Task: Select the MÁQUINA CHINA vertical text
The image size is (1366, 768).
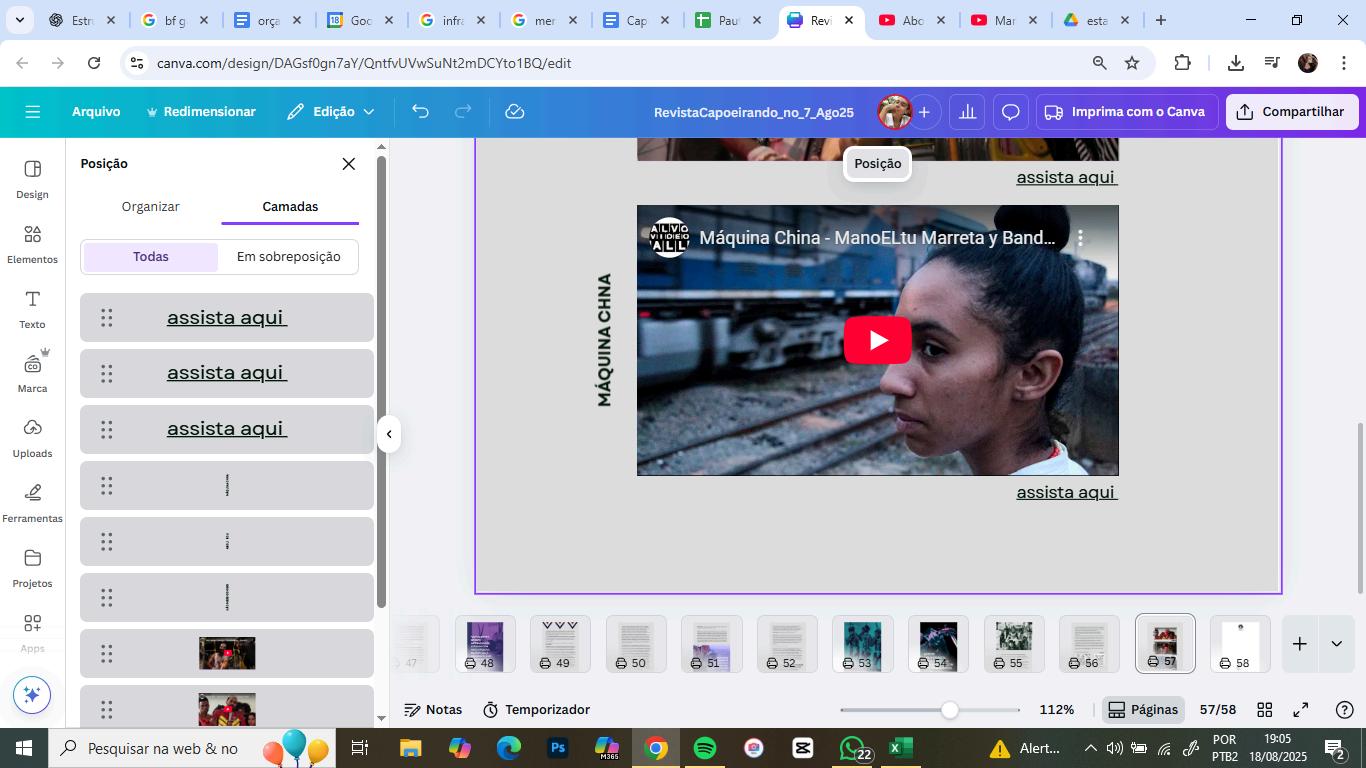Action: tap(604, 340)
